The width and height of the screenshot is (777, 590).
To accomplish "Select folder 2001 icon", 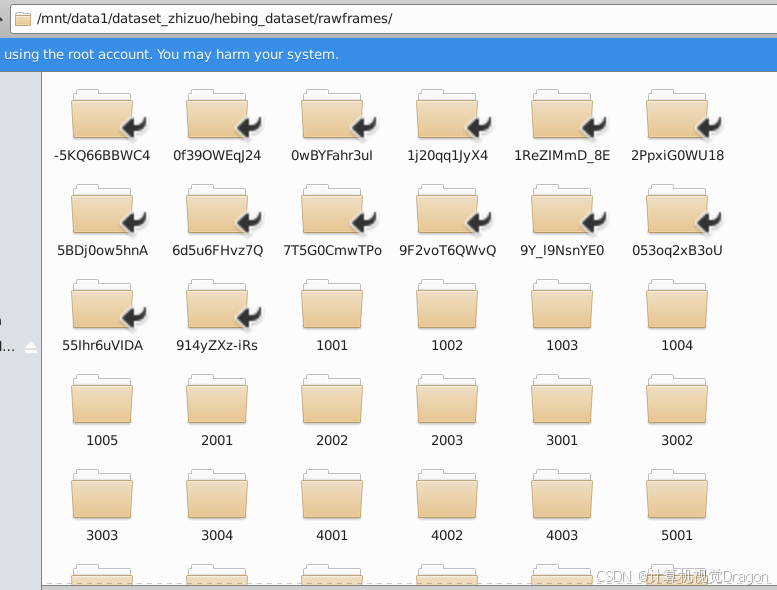I will 217,399.
